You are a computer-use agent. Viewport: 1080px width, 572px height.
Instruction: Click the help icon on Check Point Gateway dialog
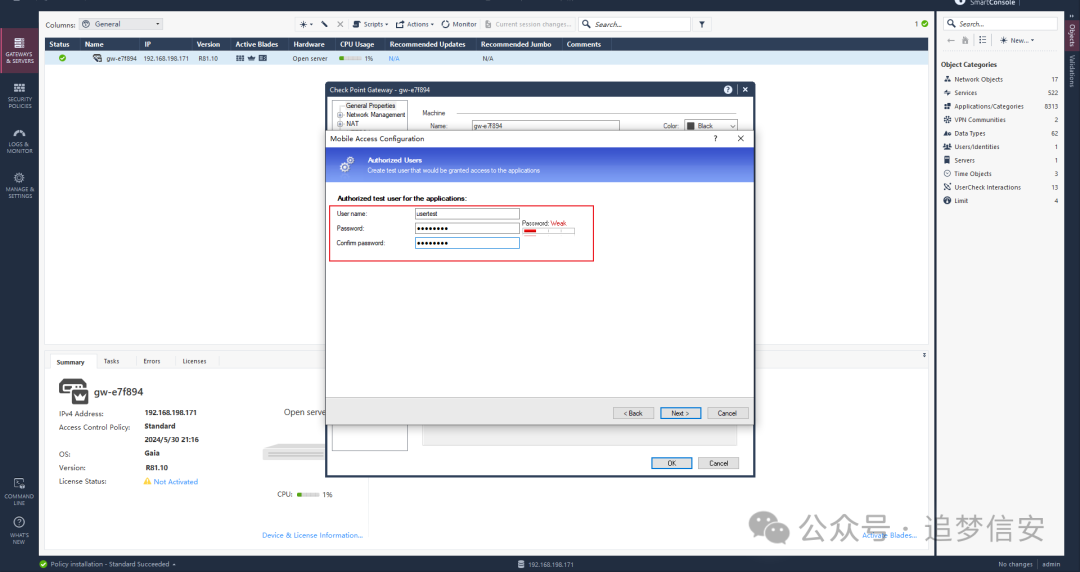(x=728, y=90)
